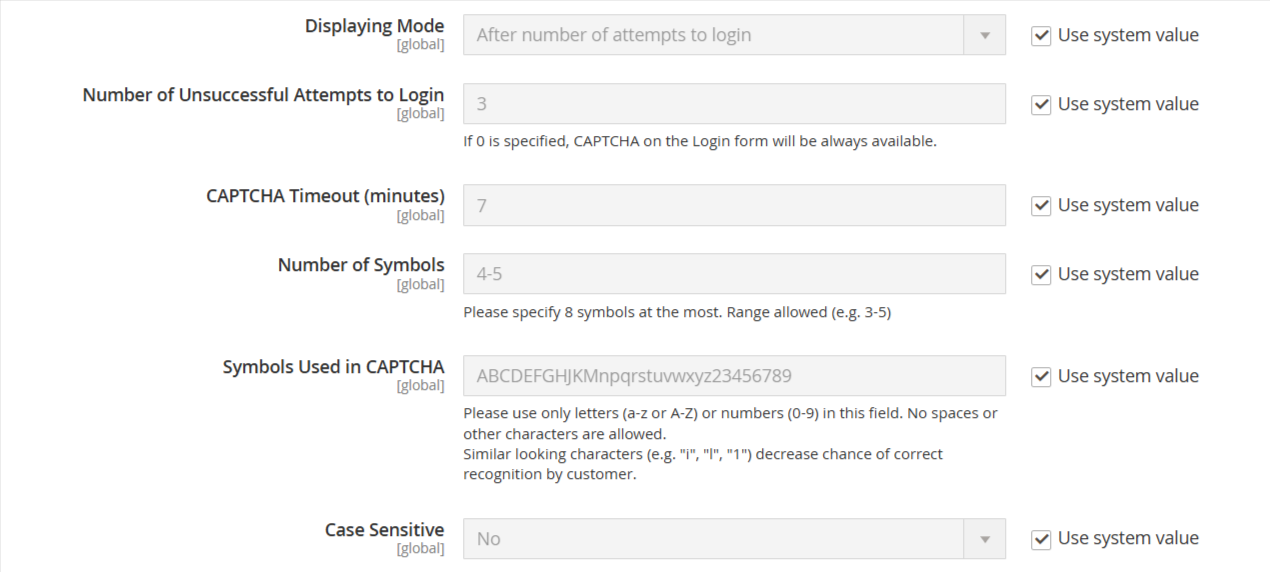This screenshot has width=1270, height=572.
Task: Uncheck the Displaying Mode system value checkbox
Action: [x=1041, y=36]
